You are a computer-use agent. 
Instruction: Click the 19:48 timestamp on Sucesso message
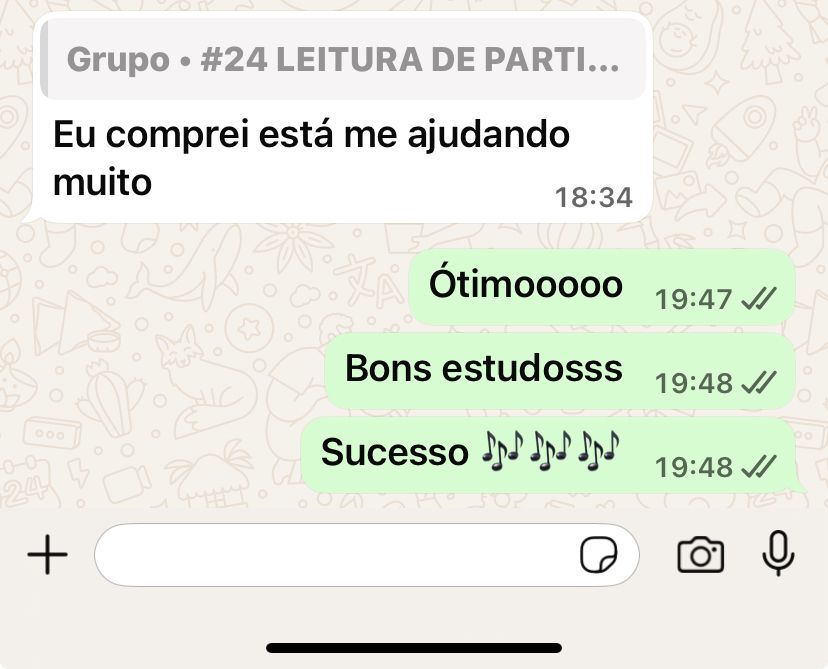(693, 467)
